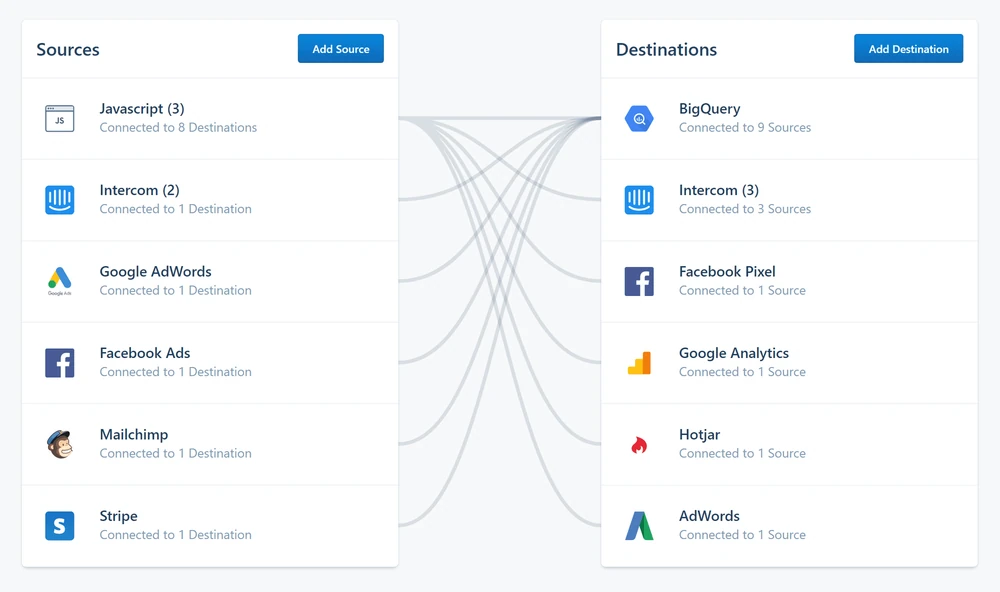Click 'Connected to 1 Destination' under Mailchimp

[175, 454]
